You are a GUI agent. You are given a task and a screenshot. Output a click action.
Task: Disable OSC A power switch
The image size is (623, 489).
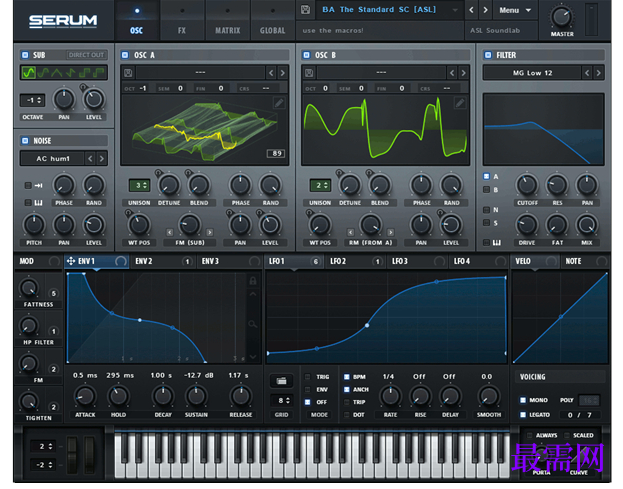pyautogui.click(x=125, y=55)
